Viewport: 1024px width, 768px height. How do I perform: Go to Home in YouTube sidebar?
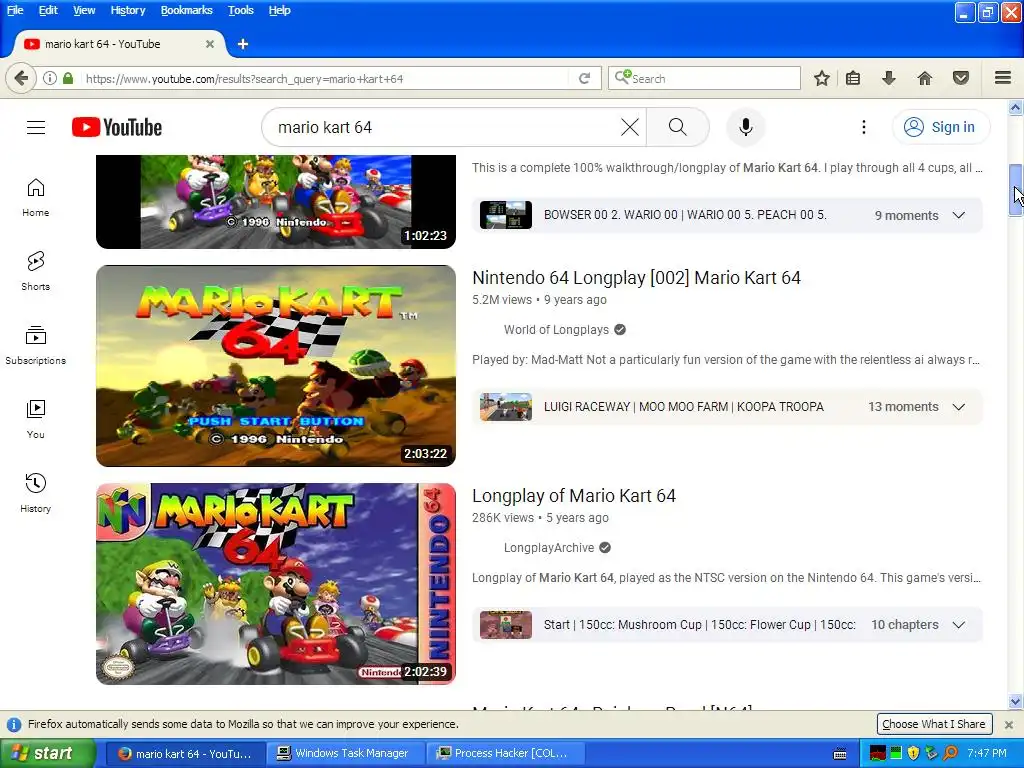coord(35,198)
